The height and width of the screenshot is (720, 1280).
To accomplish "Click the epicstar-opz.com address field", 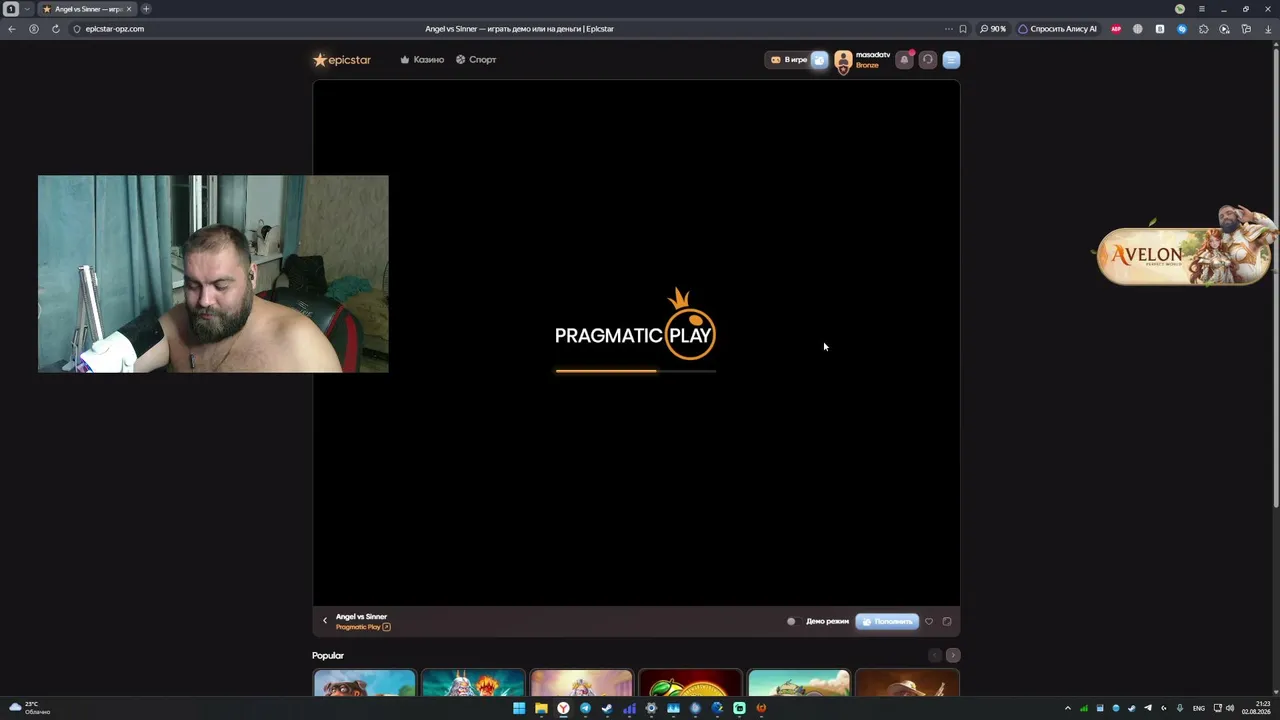I will [x=115, y=29].
